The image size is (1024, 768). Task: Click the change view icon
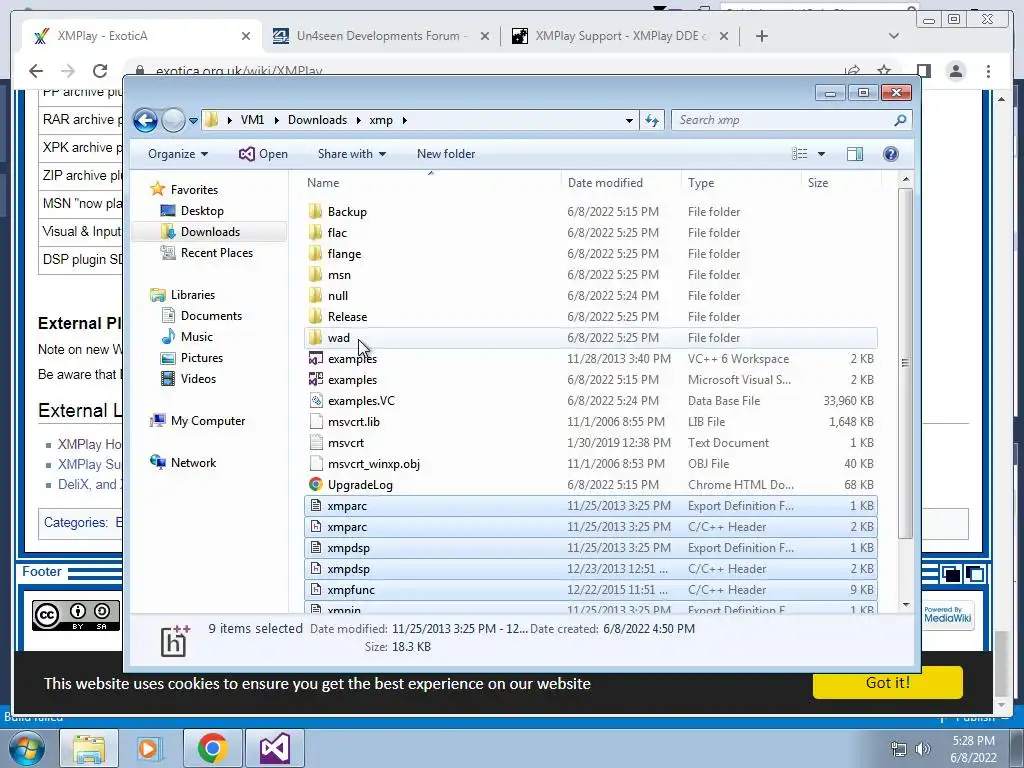[799, 154]
